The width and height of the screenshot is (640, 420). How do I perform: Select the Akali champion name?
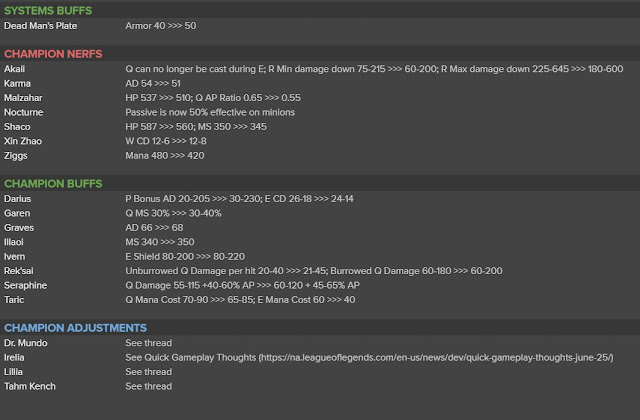pos(16,69)
